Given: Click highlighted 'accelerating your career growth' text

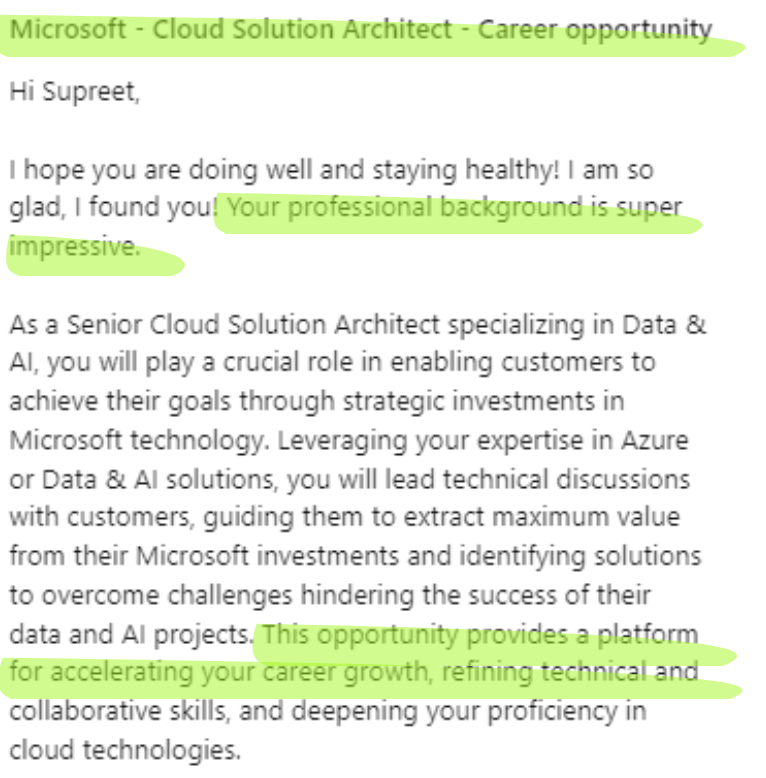Looking at the screenshot, I should point(241,672).
